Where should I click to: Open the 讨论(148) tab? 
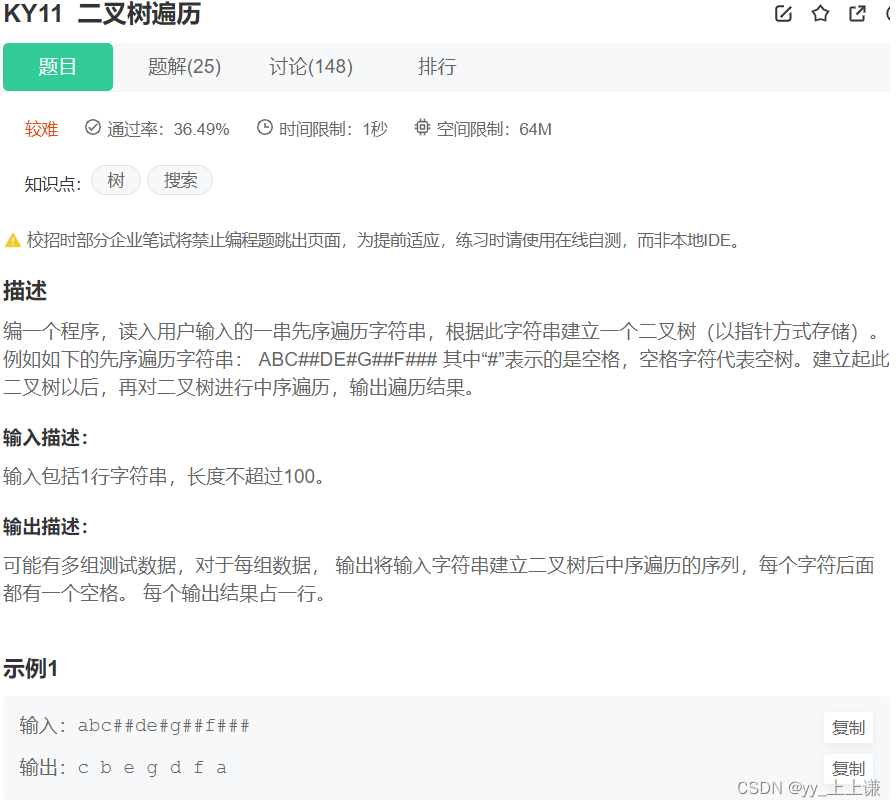point(311,66)
